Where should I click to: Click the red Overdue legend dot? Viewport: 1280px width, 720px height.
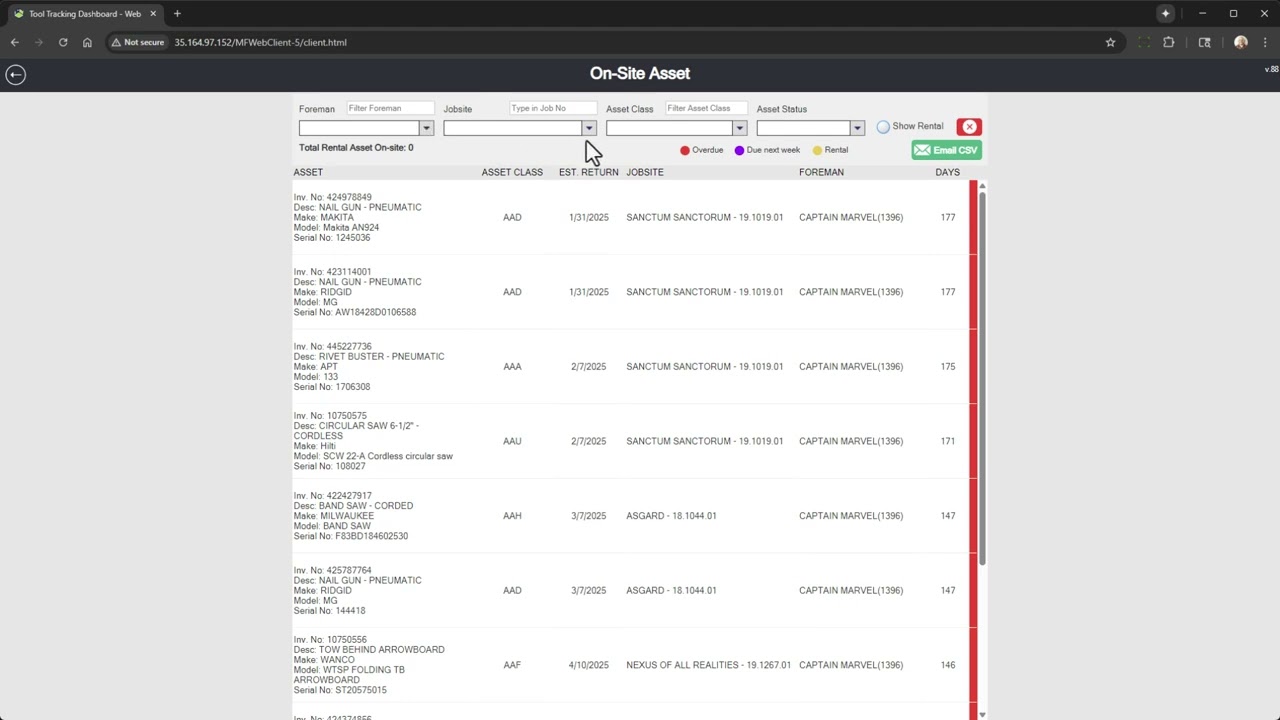685,150
